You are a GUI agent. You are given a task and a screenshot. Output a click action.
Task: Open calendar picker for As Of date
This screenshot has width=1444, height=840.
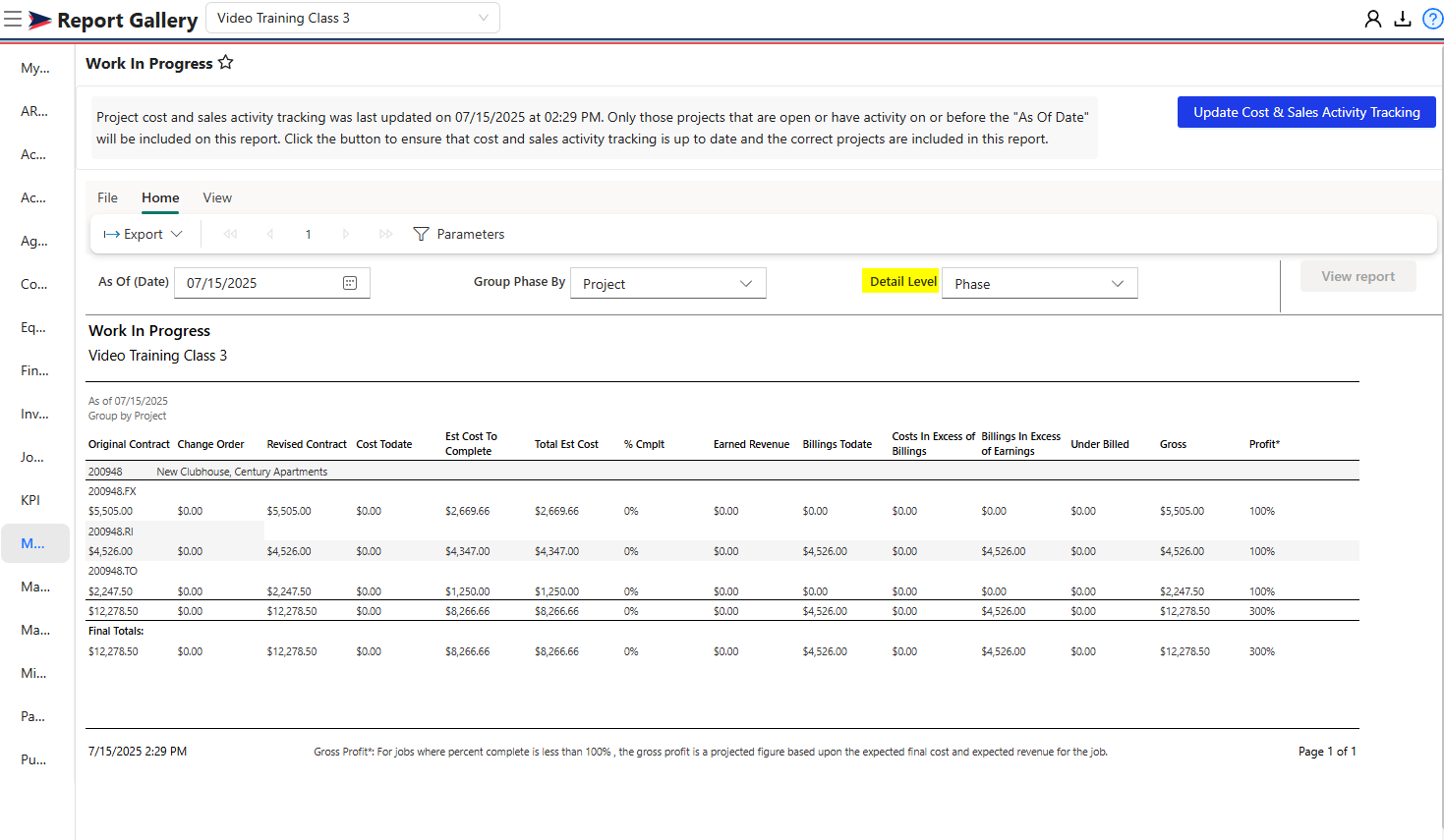pyautogui.click(x=350, y=283)
